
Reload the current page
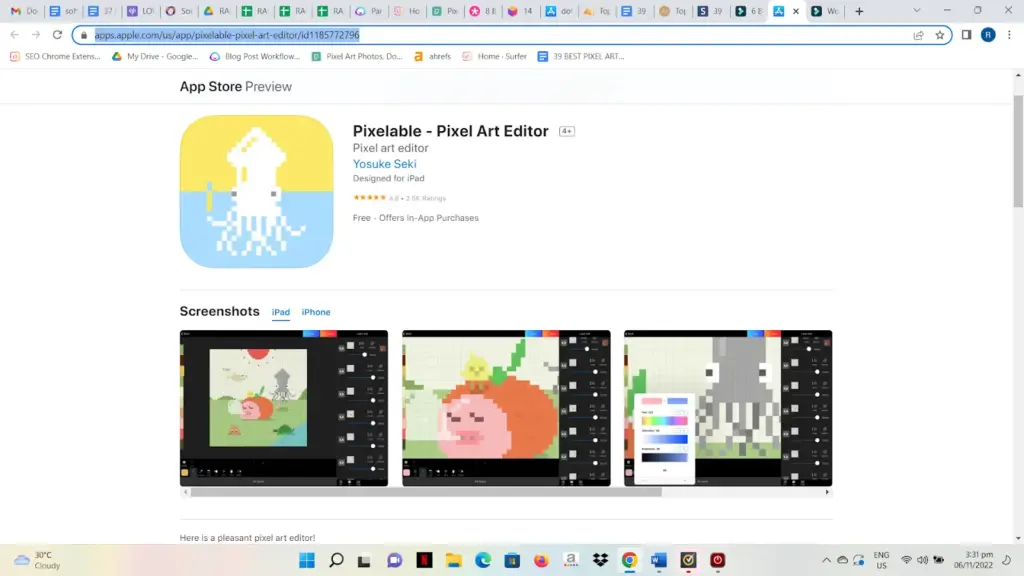(57, 33)
